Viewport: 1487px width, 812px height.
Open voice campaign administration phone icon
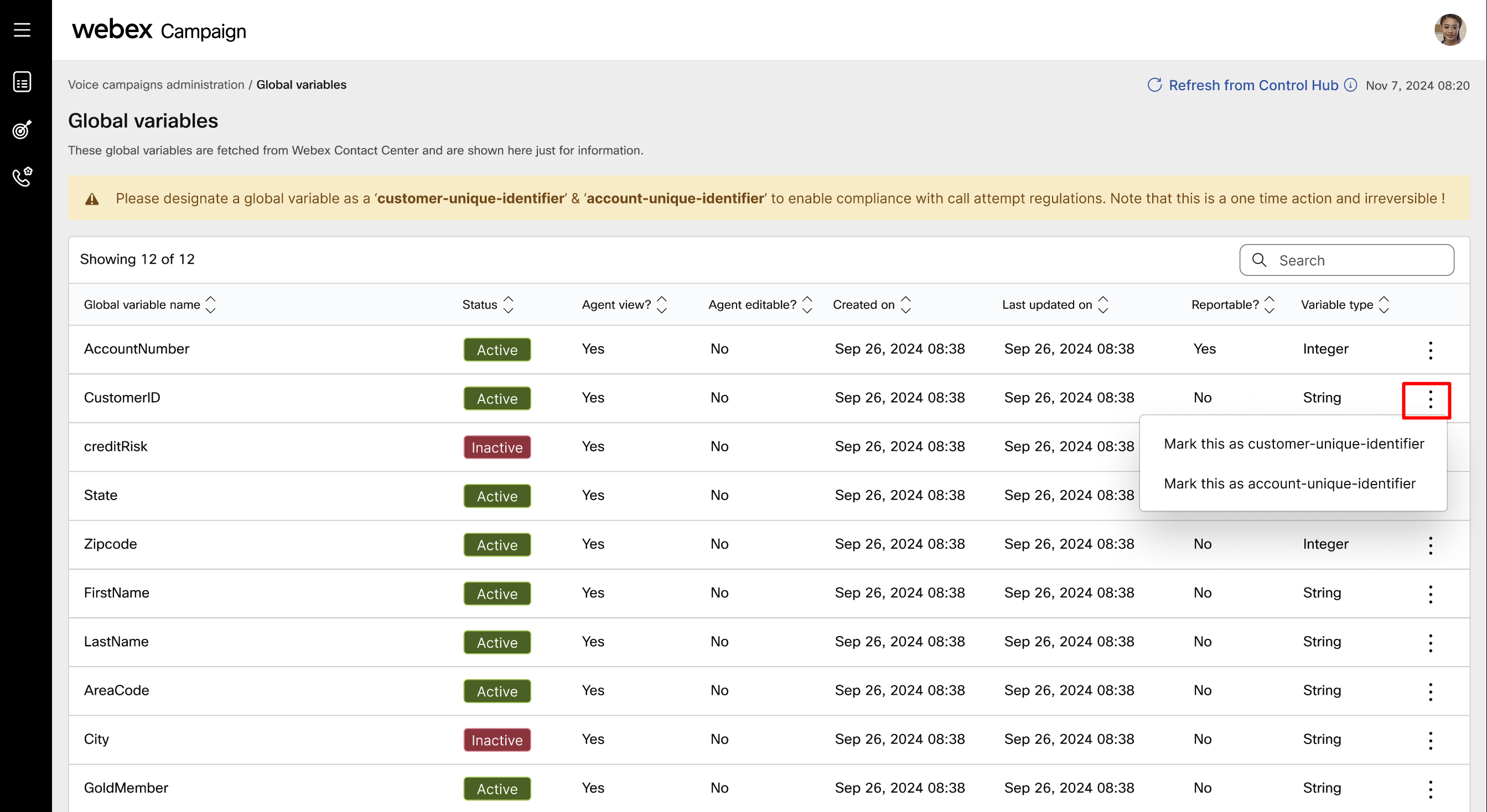tap(22, 176)
